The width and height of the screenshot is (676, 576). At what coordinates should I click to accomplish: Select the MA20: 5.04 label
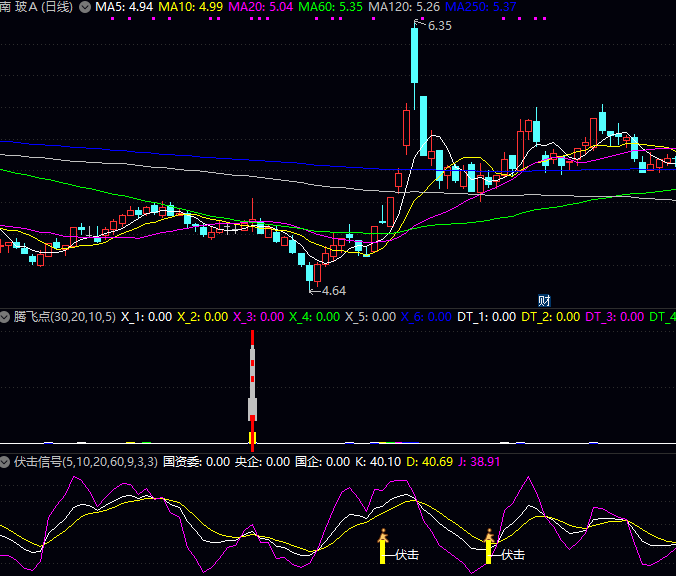(260, 7)
